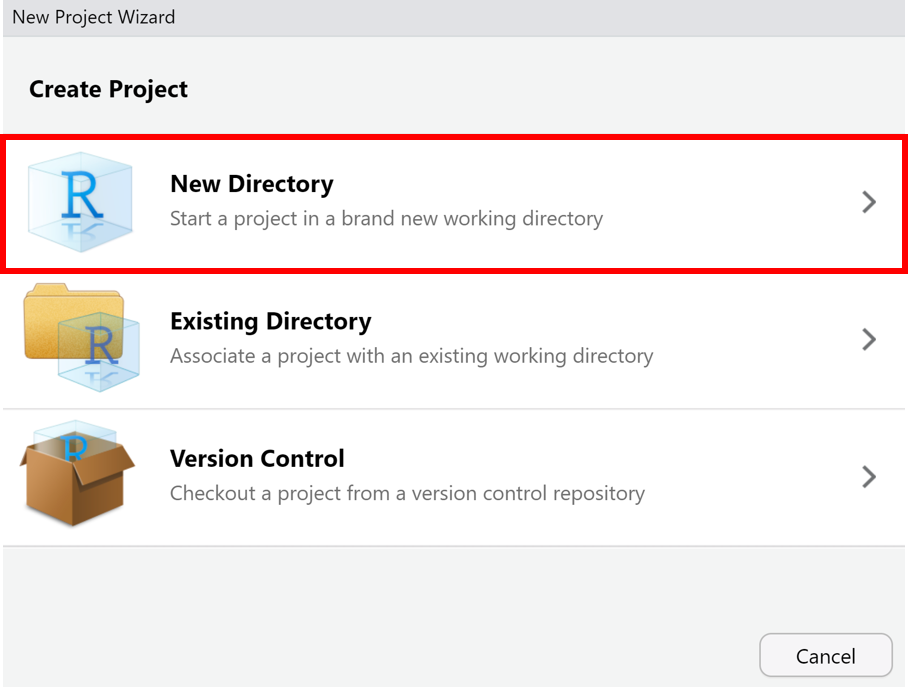Click empty space between New Directory text and chevron
This screenshot has height=687, width=908.
730,202
